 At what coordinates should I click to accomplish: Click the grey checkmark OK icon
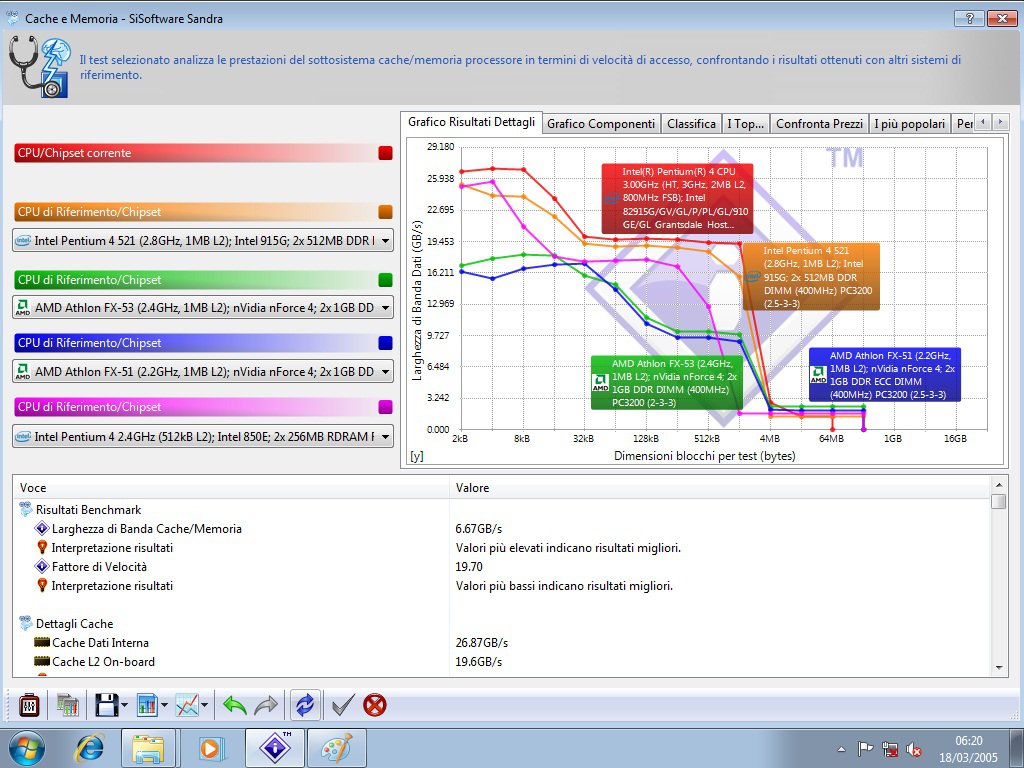pyautogui.click(x=343, y=705)
